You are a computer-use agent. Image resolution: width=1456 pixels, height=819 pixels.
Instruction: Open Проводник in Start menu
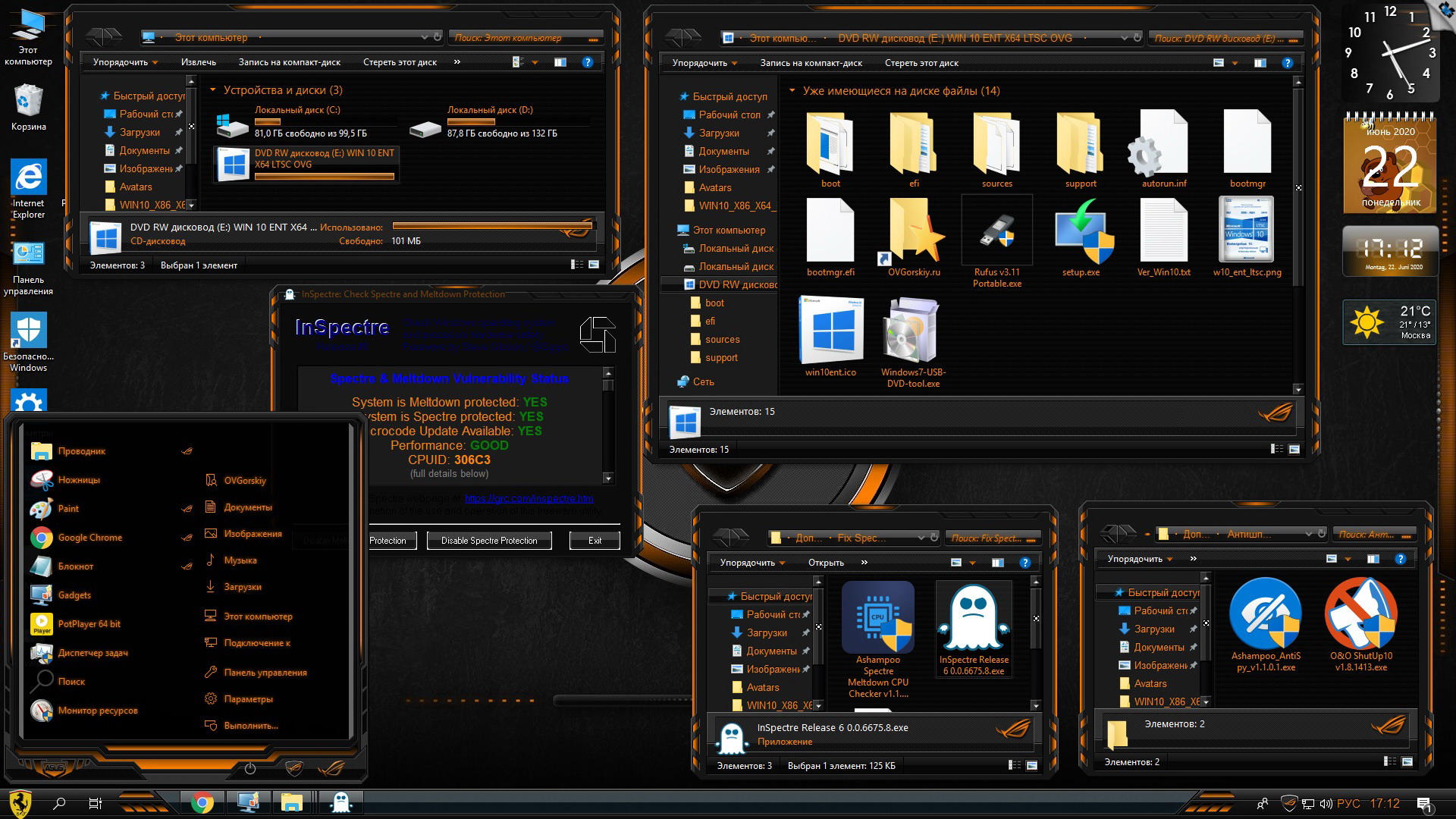tap(82, 451)
